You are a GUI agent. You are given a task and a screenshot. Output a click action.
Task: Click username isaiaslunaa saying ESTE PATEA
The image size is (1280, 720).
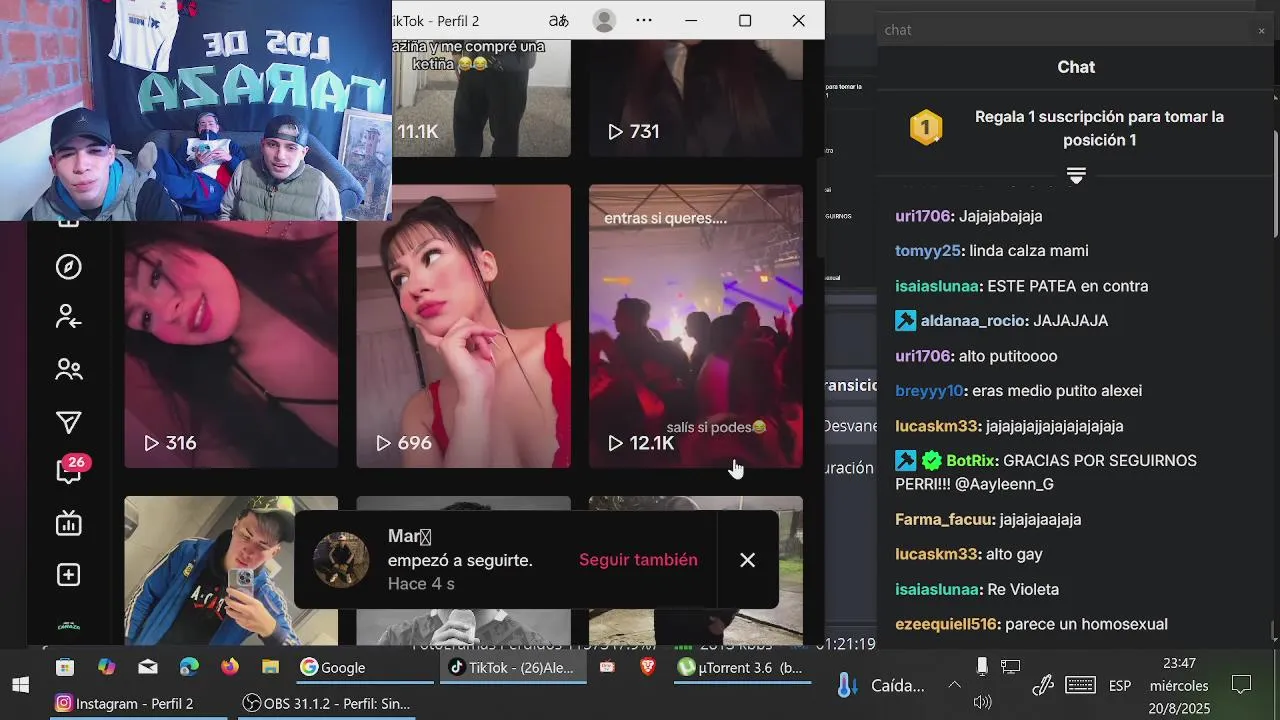click(936, 286)
